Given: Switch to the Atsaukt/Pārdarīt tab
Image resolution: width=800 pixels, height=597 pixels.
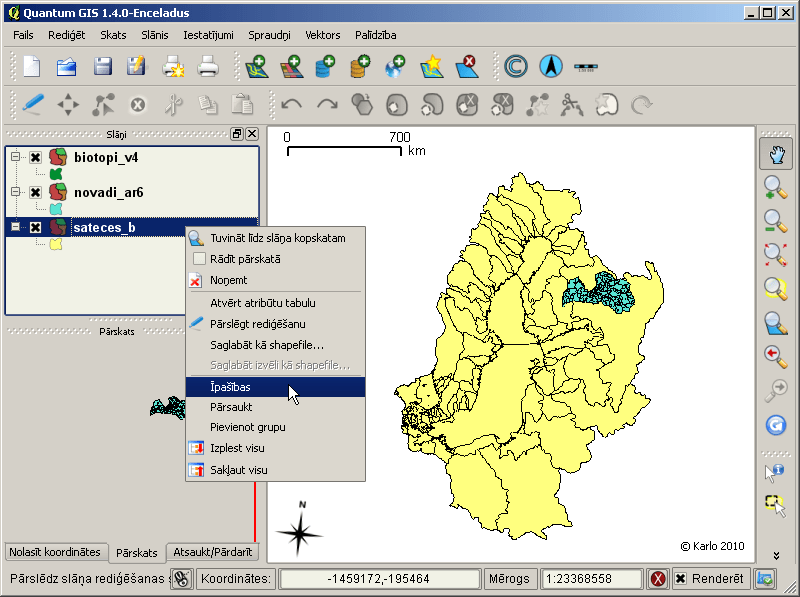Looking at the screenshot, I should tap(212, 552).
